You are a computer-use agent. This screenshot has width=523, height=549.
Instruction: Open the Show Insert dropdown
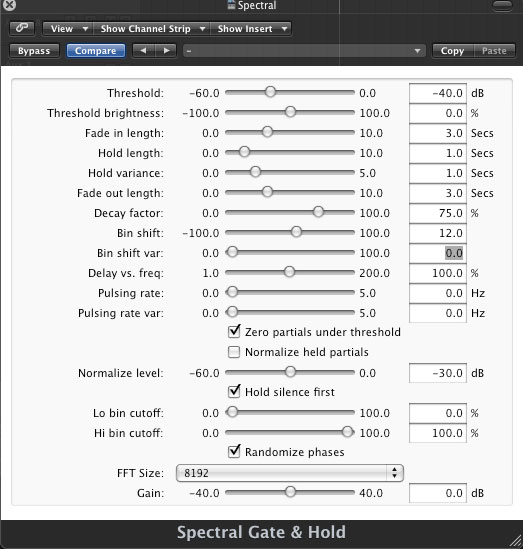pos(251,29)
